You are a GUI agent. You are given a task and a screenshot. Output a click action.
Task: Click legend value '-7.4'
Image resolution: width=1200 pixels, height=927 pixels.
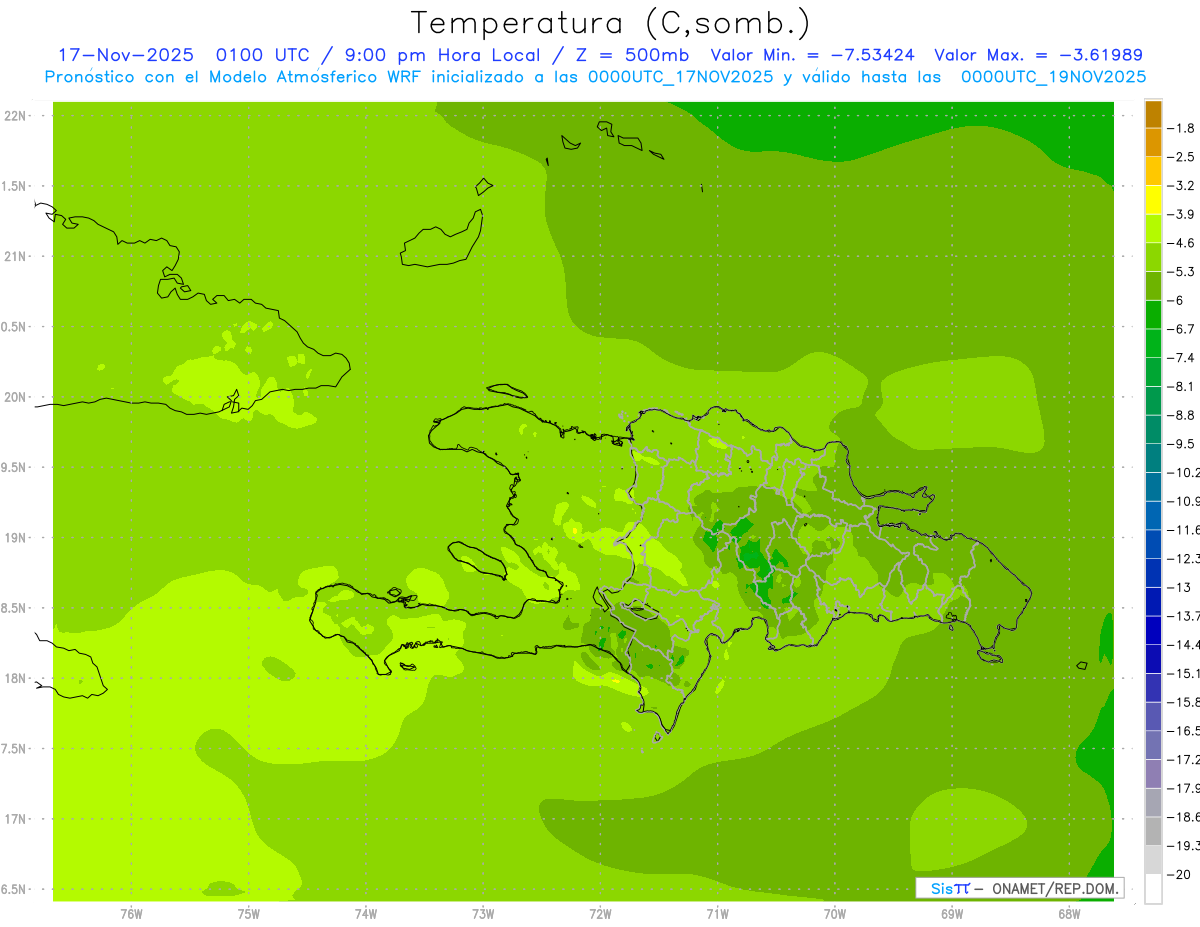(1182, 358)
